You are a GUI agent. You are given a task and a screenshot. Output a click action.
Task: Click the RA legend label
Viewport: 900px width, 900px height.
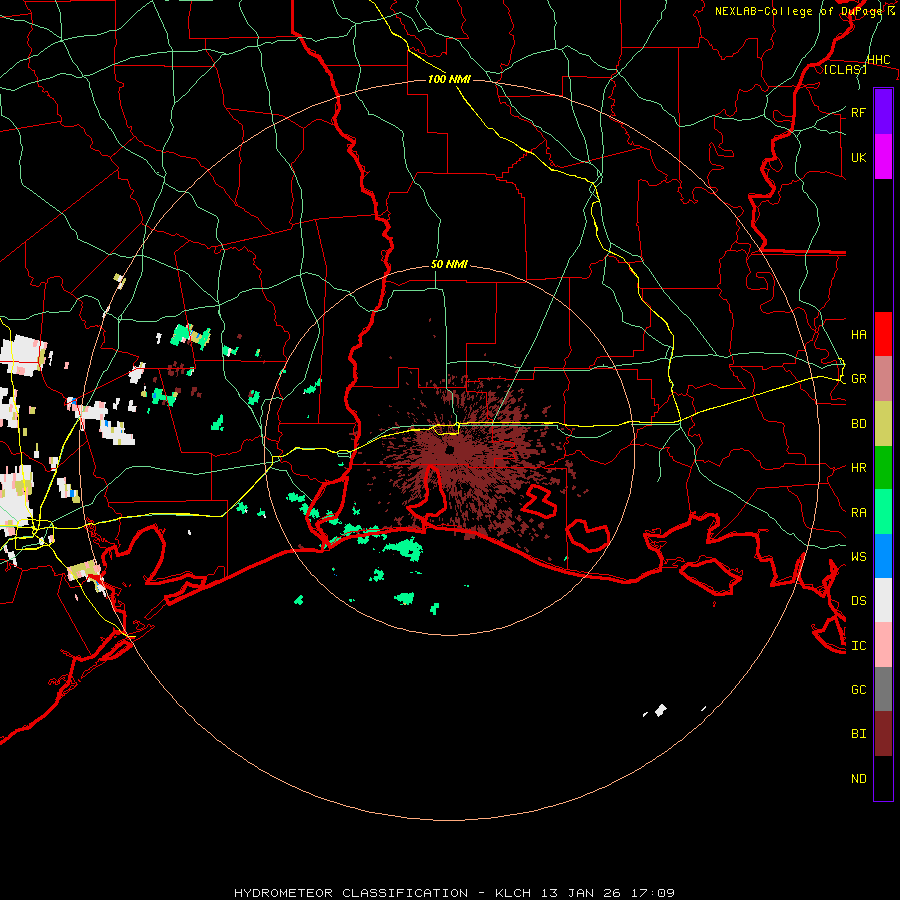click(x=858, y=513)
